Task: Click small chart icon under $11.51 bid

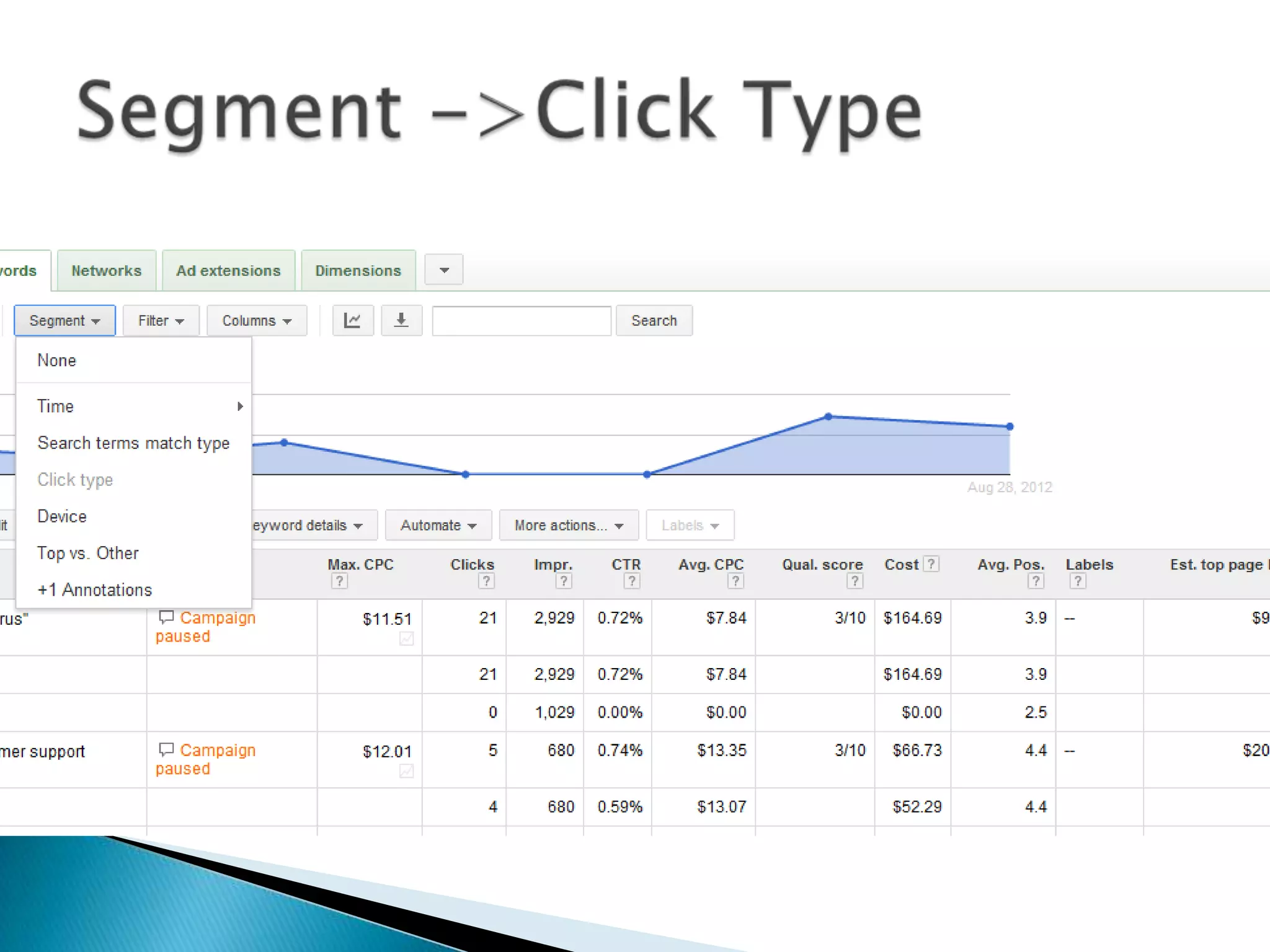Action: (406, 638)
